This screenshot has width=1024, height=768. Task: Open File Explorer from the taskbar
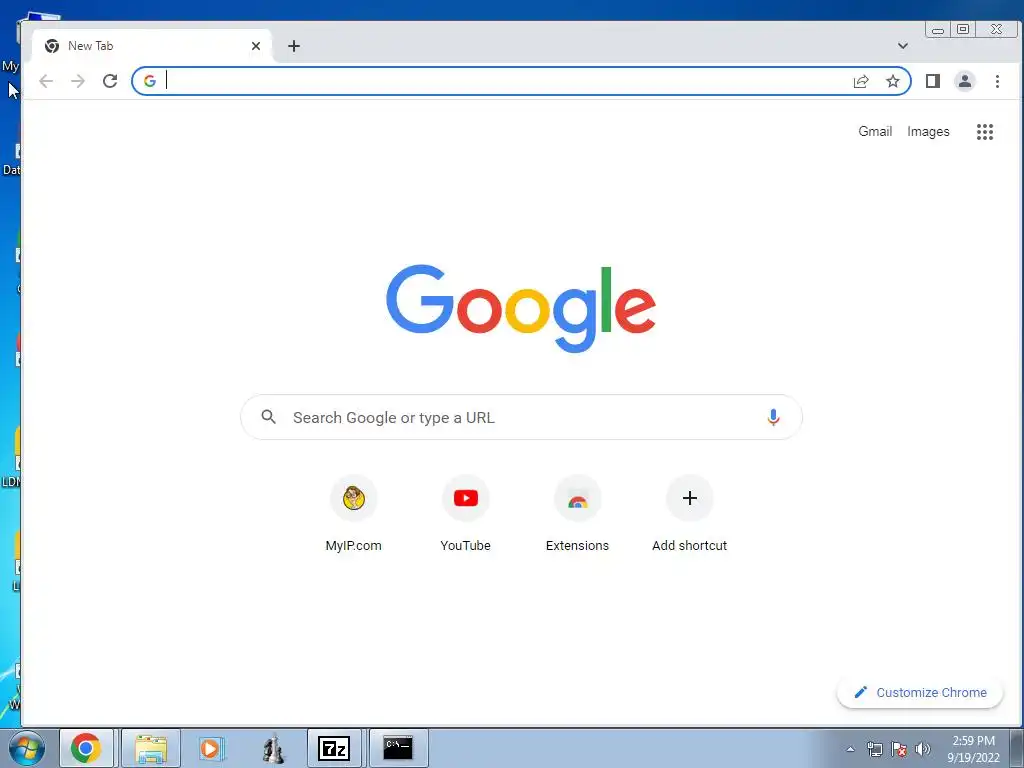pos(151,748)
